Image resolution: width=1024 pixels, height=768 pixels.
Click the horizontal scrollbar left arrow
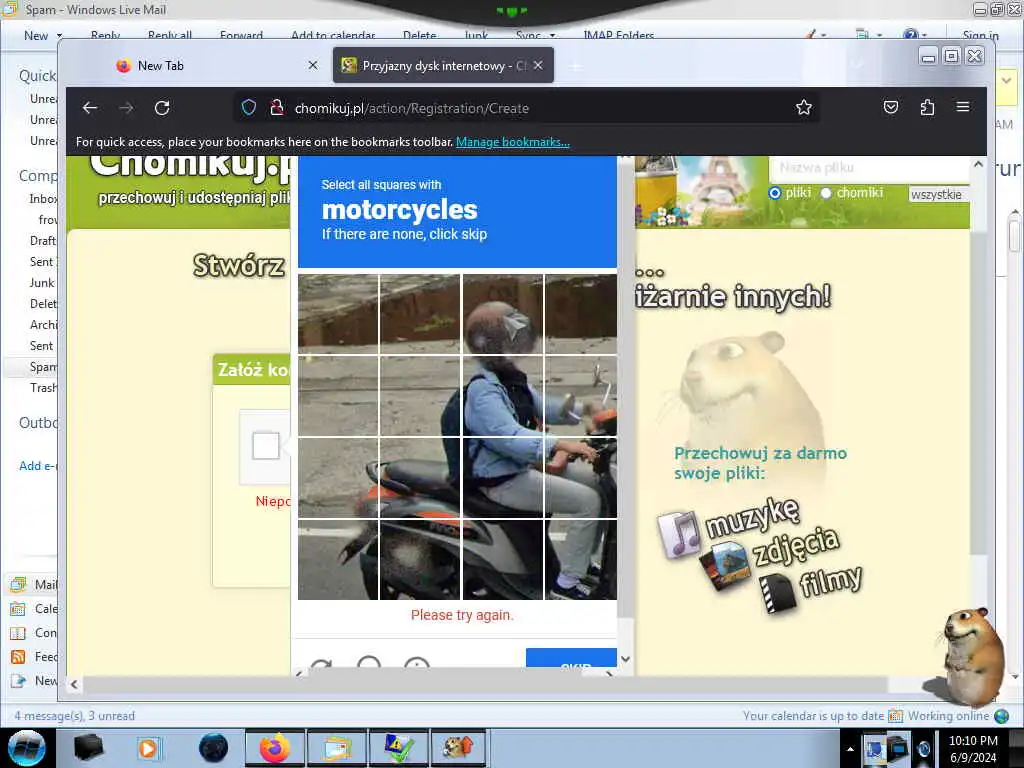(x=74, y=684)
